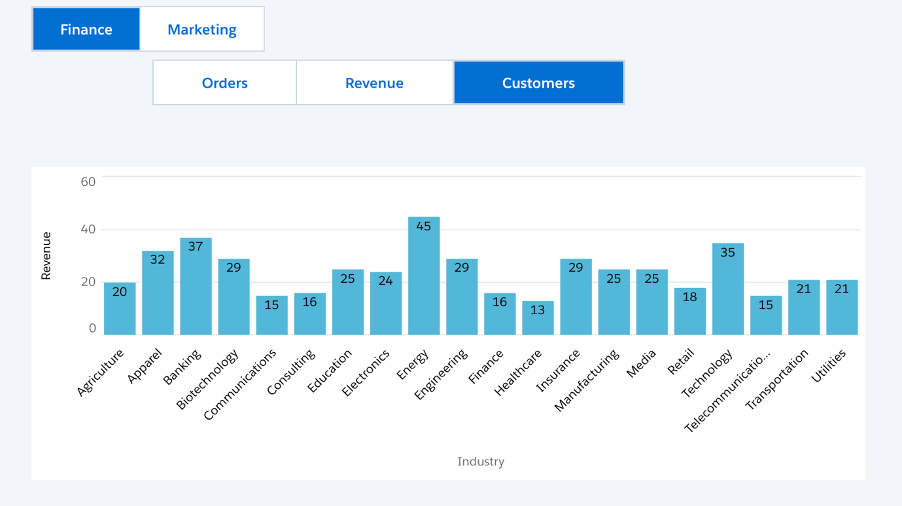This screenshot has width=902, height=506.
Task: Click the Industry x-axis title
Action: click(x=481, y=462)
